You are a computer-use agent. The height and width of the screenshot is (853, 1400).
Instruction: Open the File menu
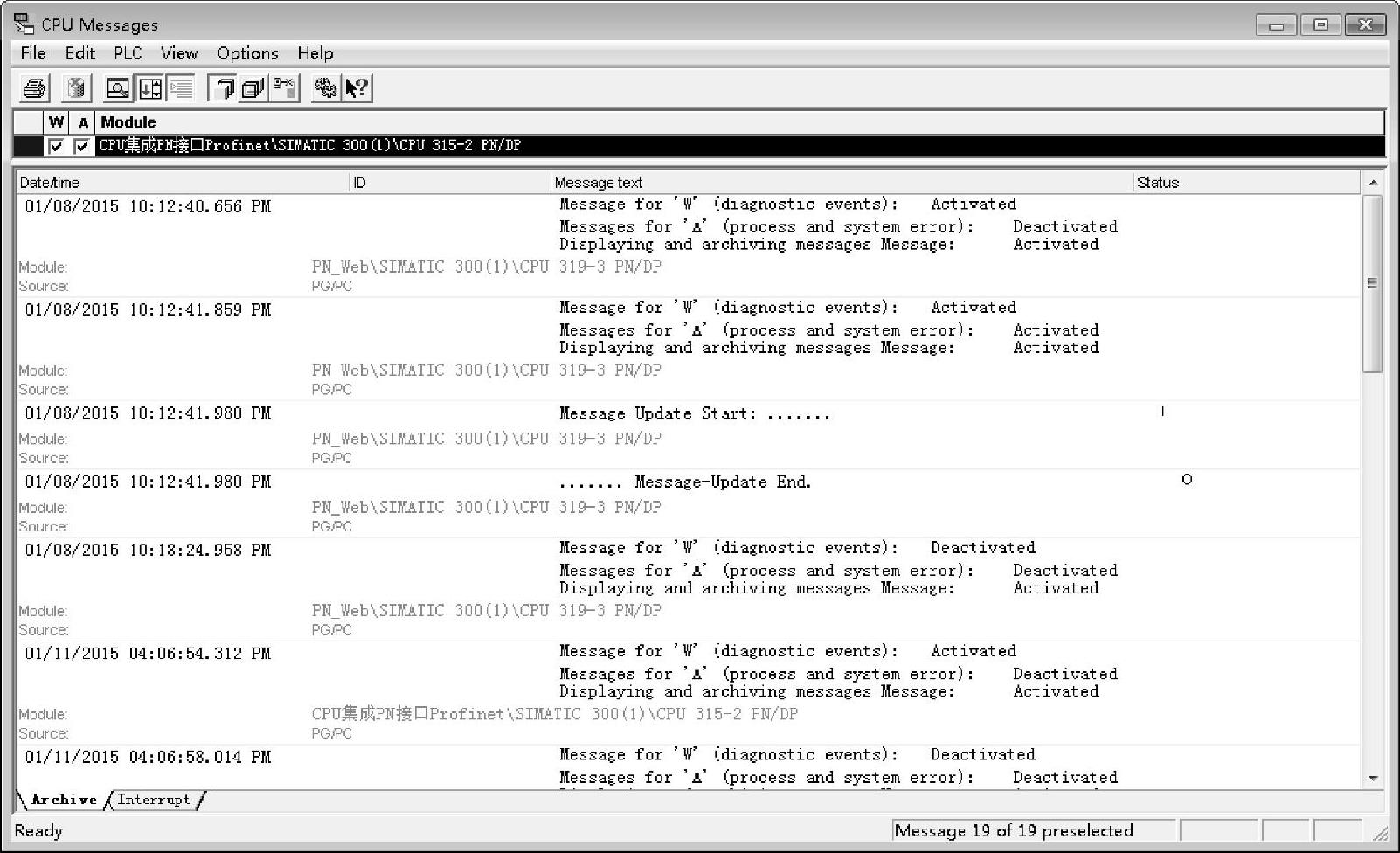point(33,53)
